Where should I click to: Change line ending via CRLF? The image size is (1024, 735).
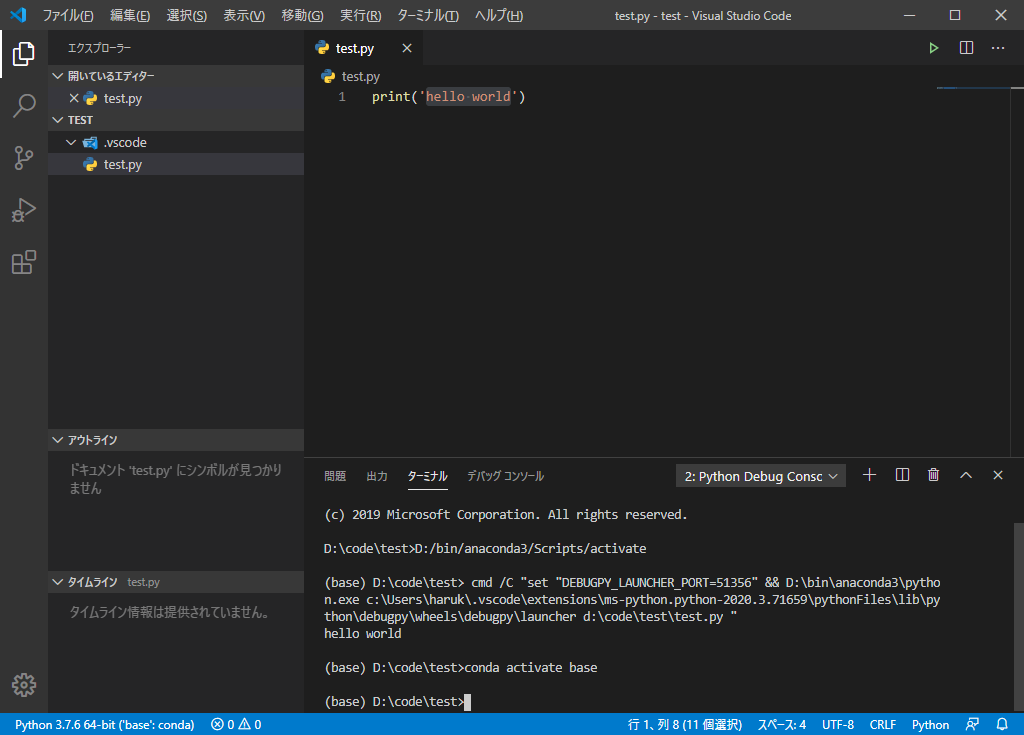point(883,724)
